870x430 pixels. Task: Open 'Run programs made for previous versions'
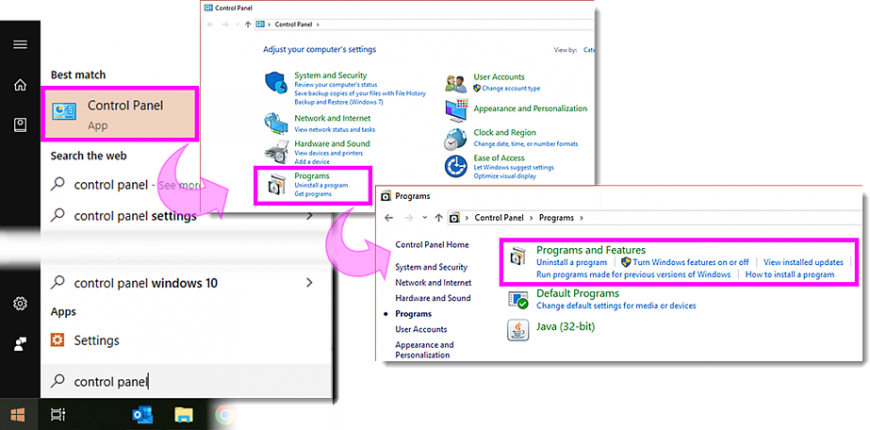[x=633, y=274]
